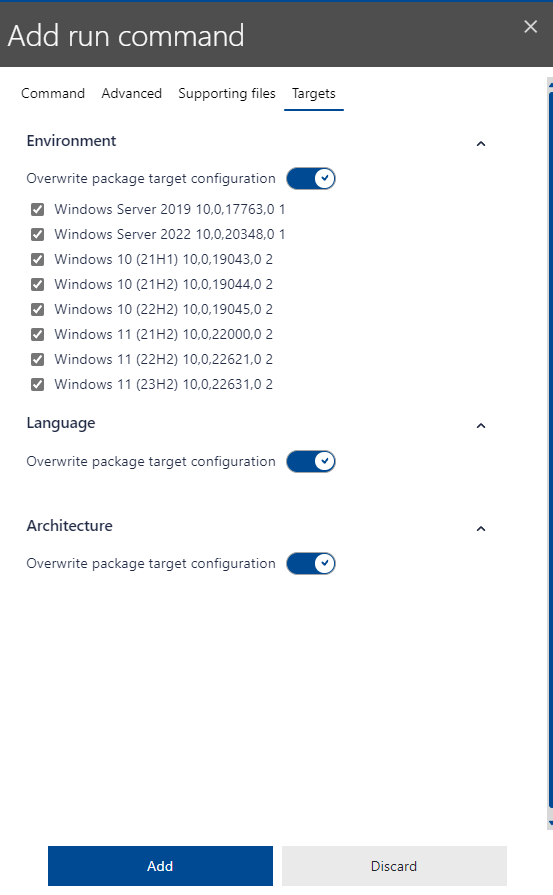Click the Windows 10 (21H1) 10,0,19043,0 label
The width and height of the screenshot is (553, 895).
coord(163,259)
